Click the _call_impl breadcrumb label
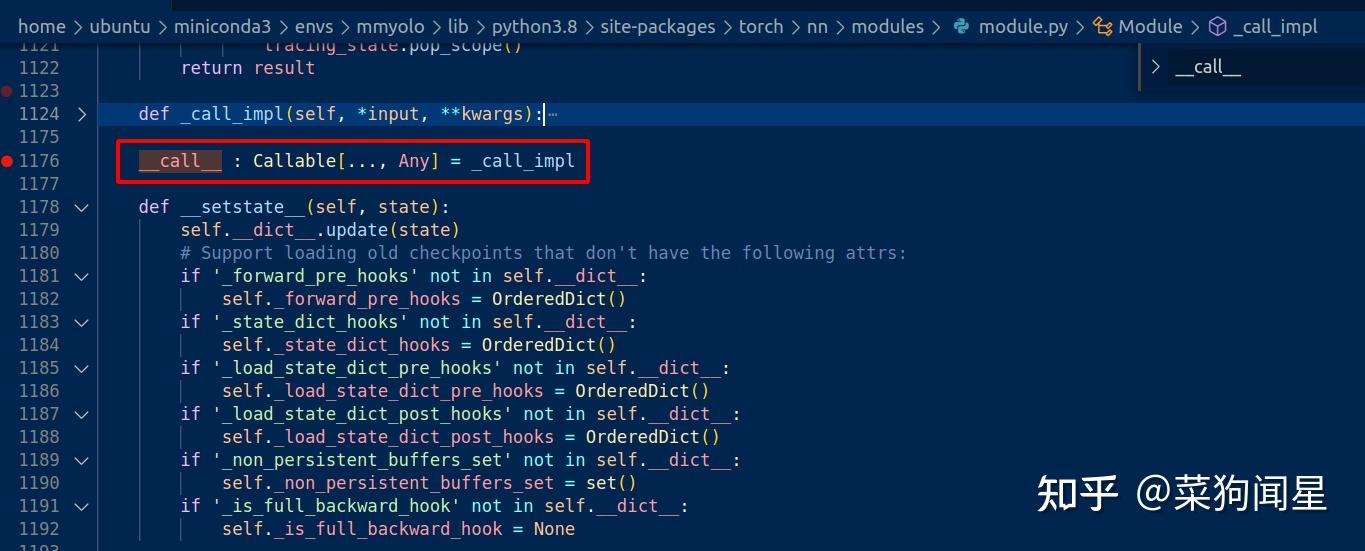1365x551 pixels. coord(1275,27)
